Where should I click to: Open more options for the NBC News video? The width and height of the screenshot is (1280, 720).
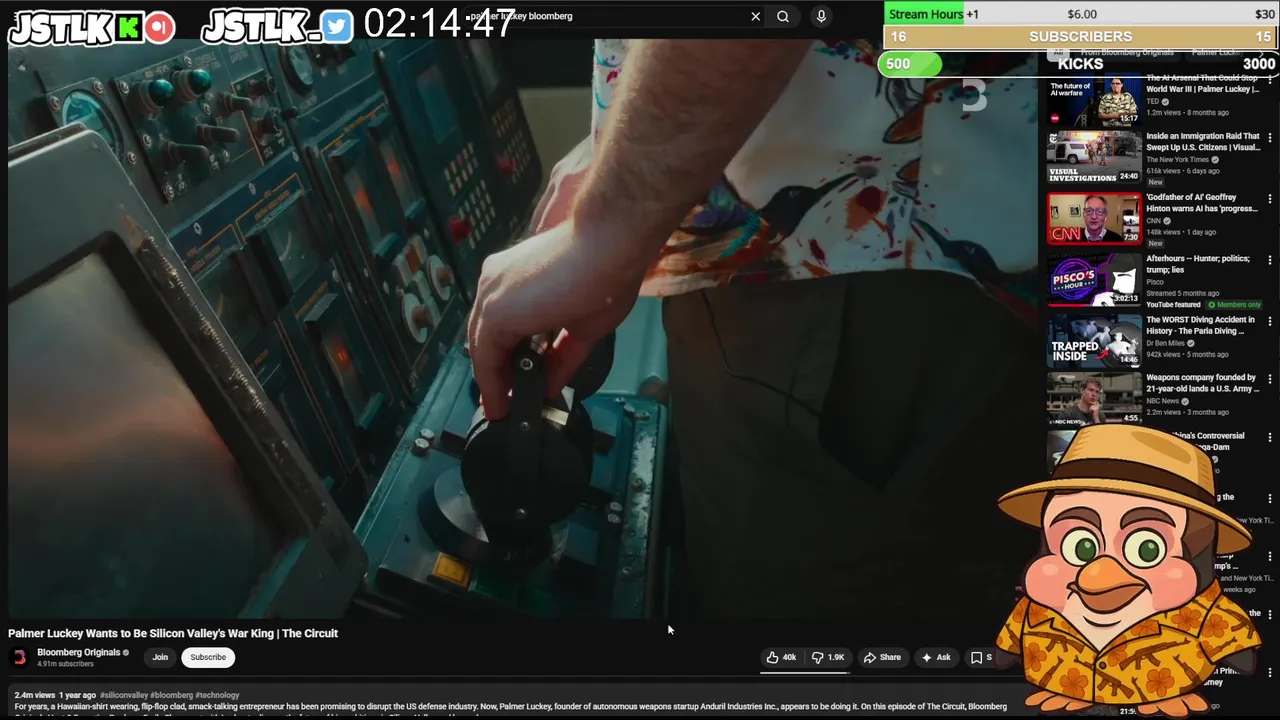(x=1270, y=380)
